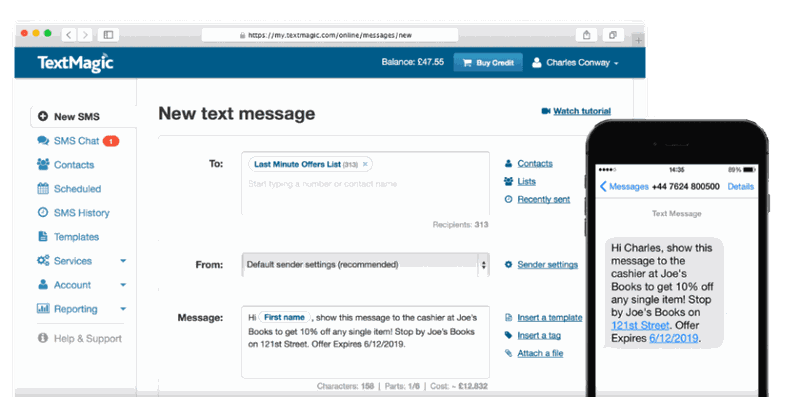Open the Watch tutorial link
The image size is (800, 397).
[x=582, y=111]
